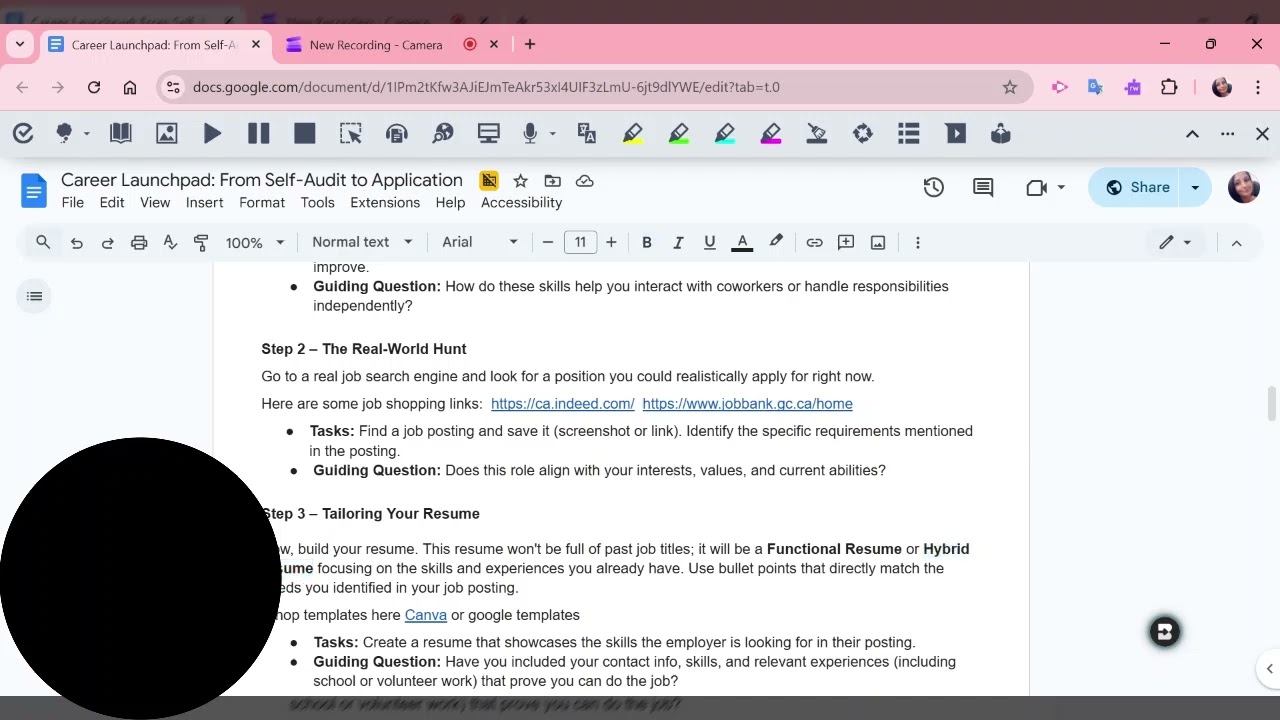This screenshot has width=1280, height=720.
Task: Toggle underline formatting
Action: 710,242
